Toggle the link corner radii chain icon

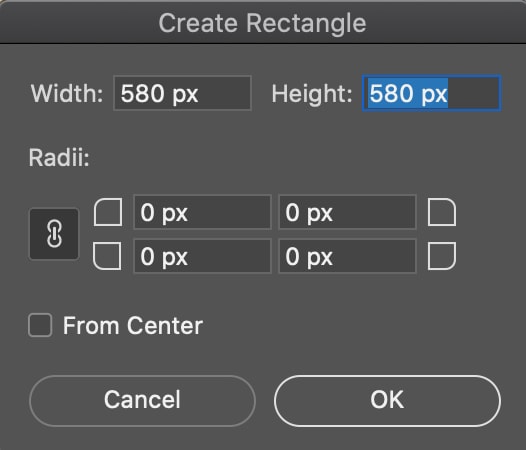(54, 234)
